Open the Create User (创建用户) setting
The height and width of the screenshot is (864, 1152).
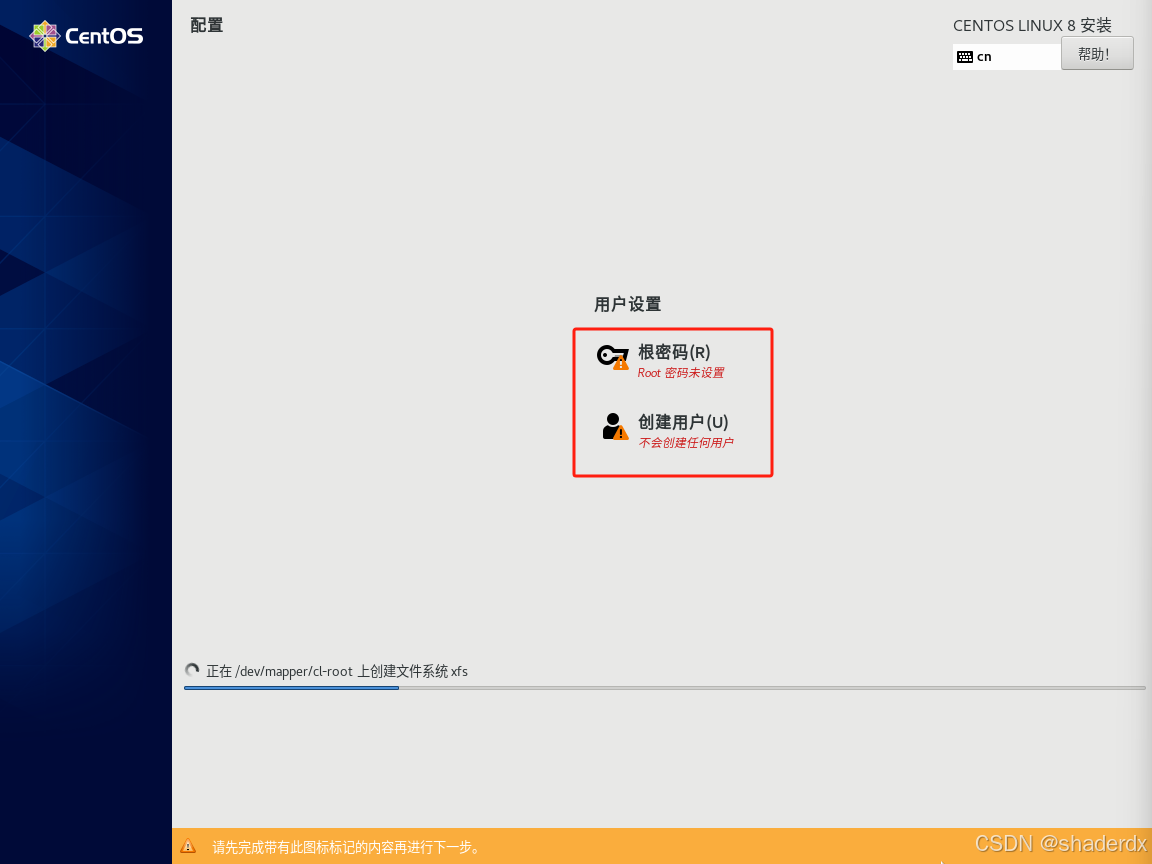pos(667,431)
